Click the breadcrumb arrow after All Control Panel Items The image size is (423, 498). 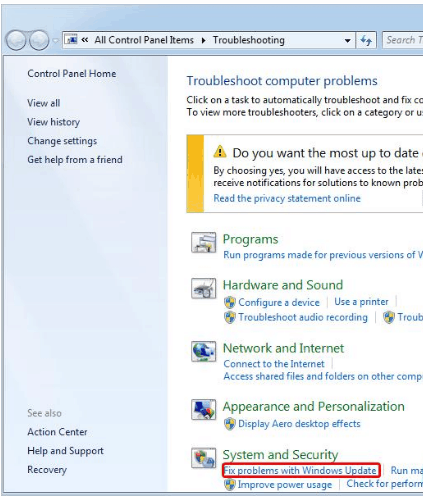(203, 40)
